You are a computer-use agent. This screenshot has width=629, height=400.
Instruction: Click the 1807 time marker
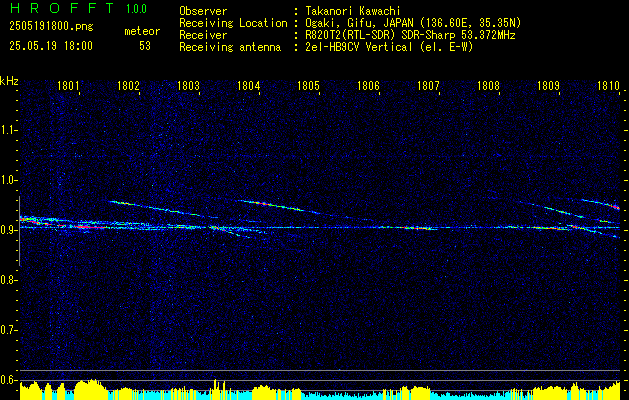tap(428, 85)
